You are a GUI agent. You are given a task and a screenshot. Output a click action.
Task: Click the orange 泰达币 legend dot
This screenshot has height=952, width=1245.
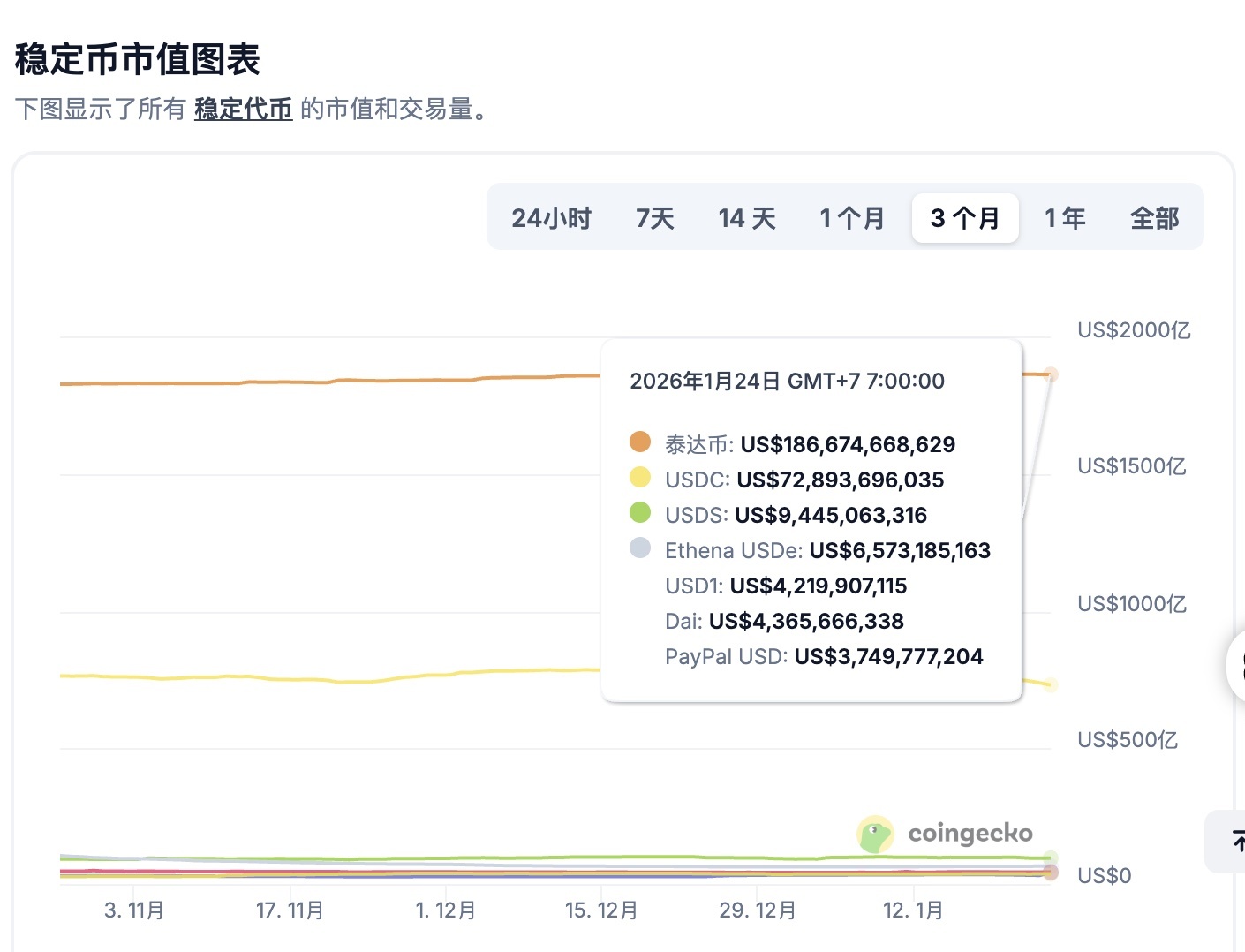640,442
